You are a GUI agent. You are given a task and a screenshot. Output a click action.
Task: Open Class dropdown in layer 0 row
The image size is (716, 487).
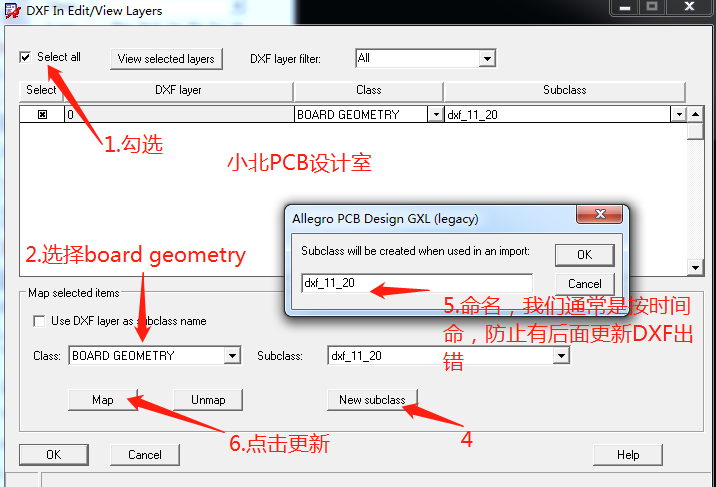[436, 114]
